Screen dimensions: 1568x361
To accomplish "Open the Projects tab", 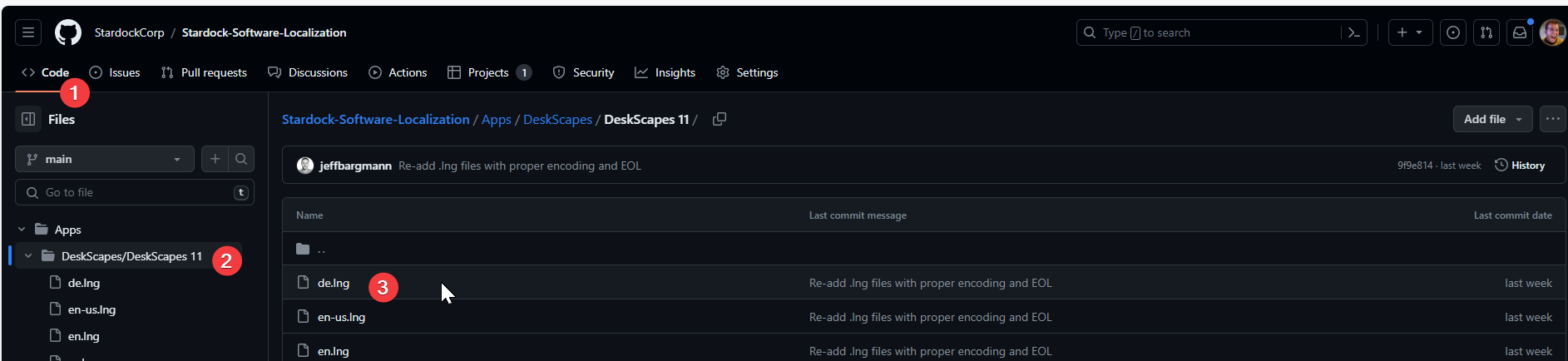I will click(489, 72).
